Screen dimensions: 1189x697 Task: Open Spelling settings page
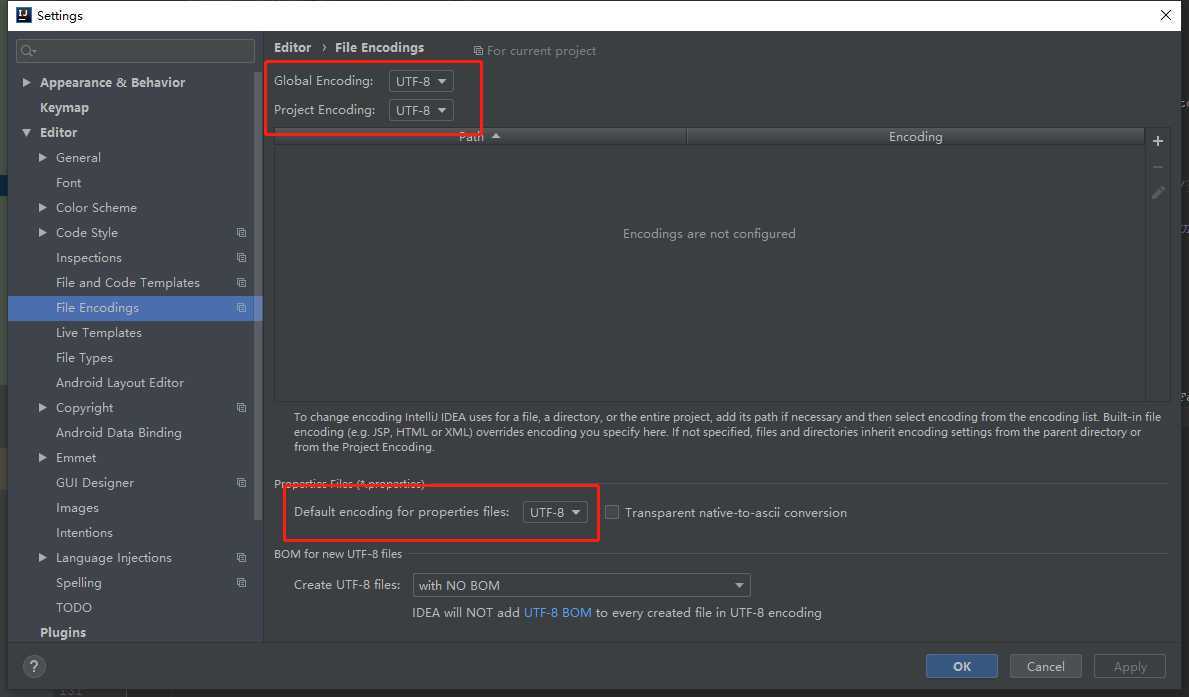coord(79,583)
